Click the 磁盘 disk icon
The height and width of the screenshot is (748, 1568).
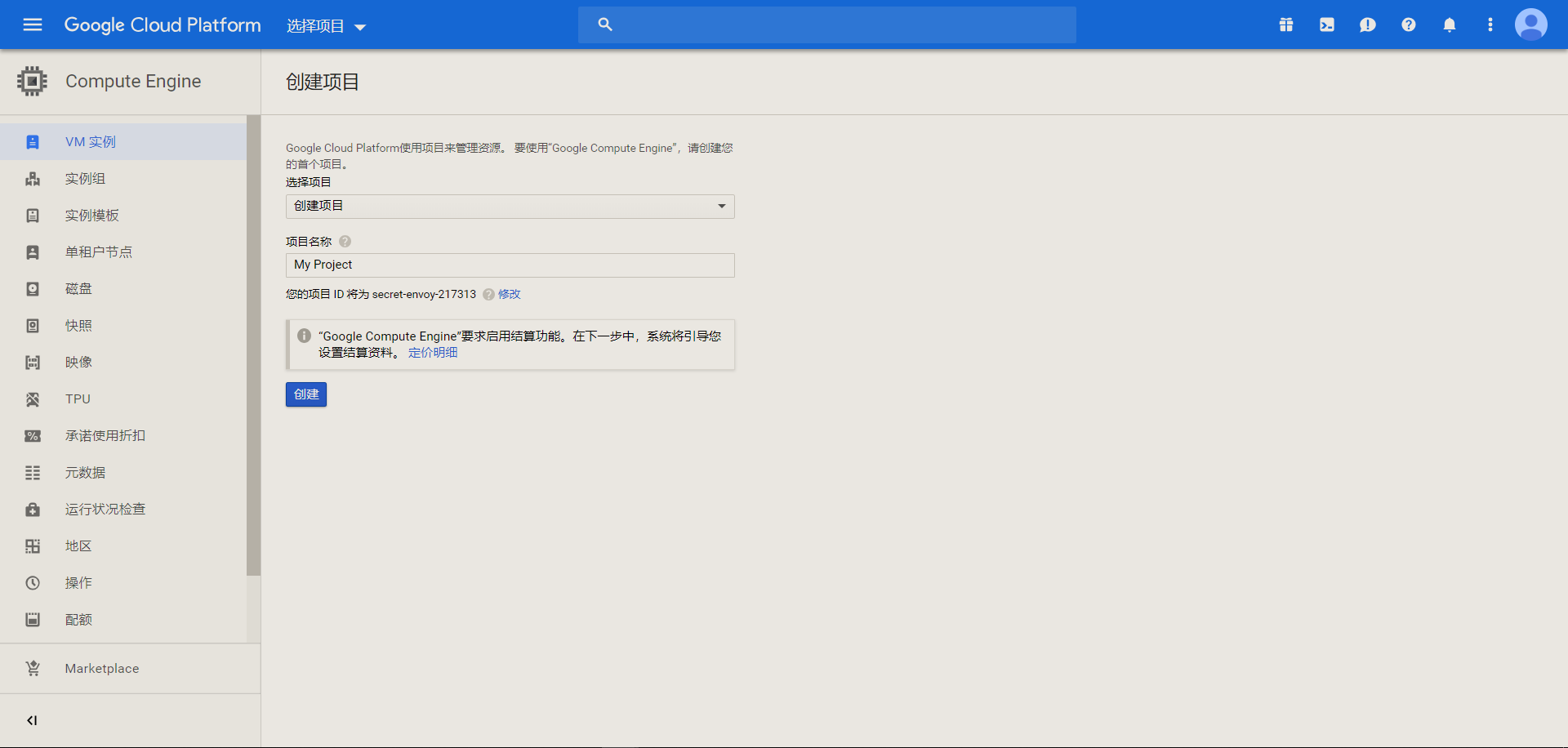33,289
